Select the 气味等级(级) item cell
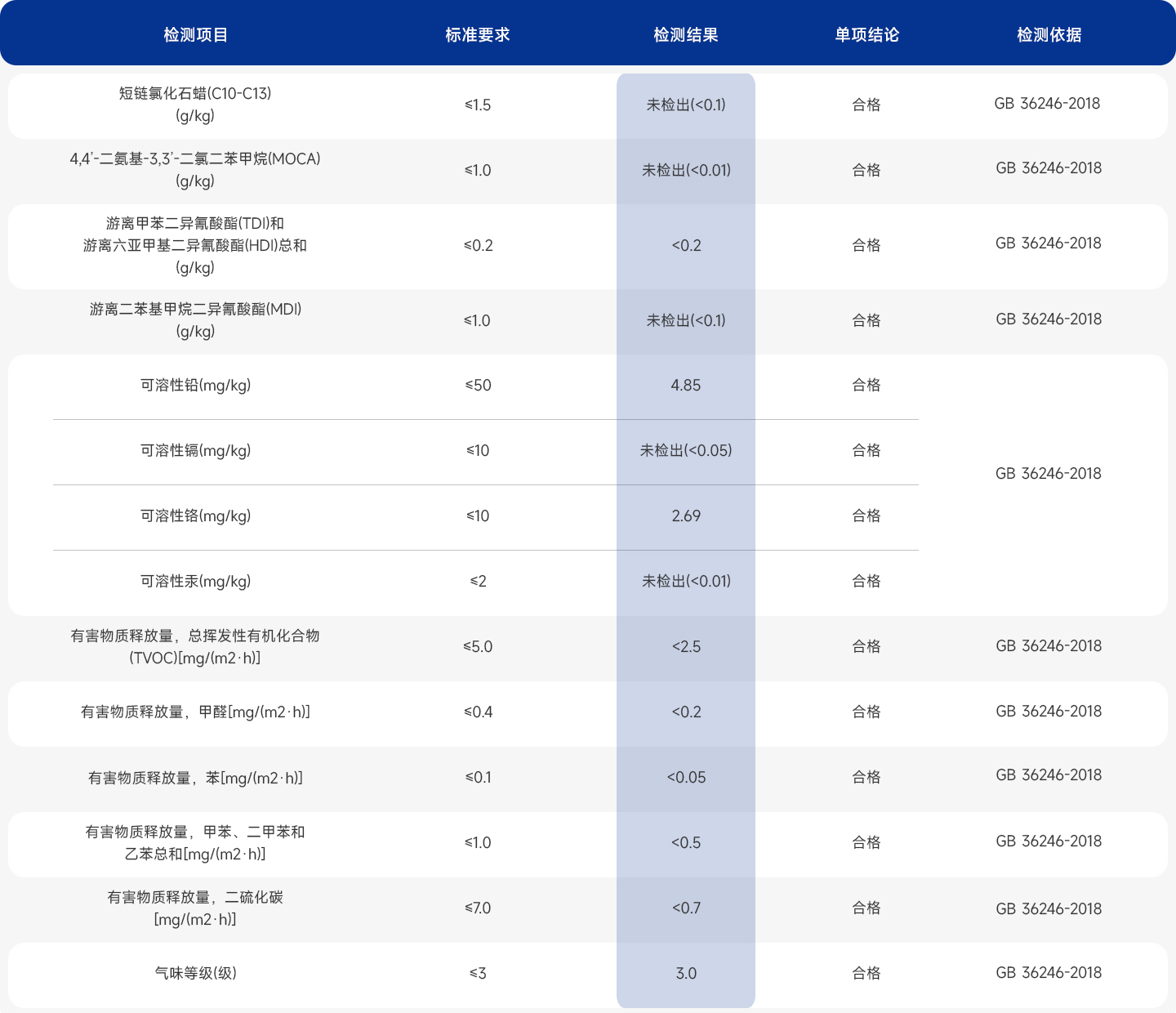The height and width of the screenshot is (1013, 1176). tap(195, 974)
